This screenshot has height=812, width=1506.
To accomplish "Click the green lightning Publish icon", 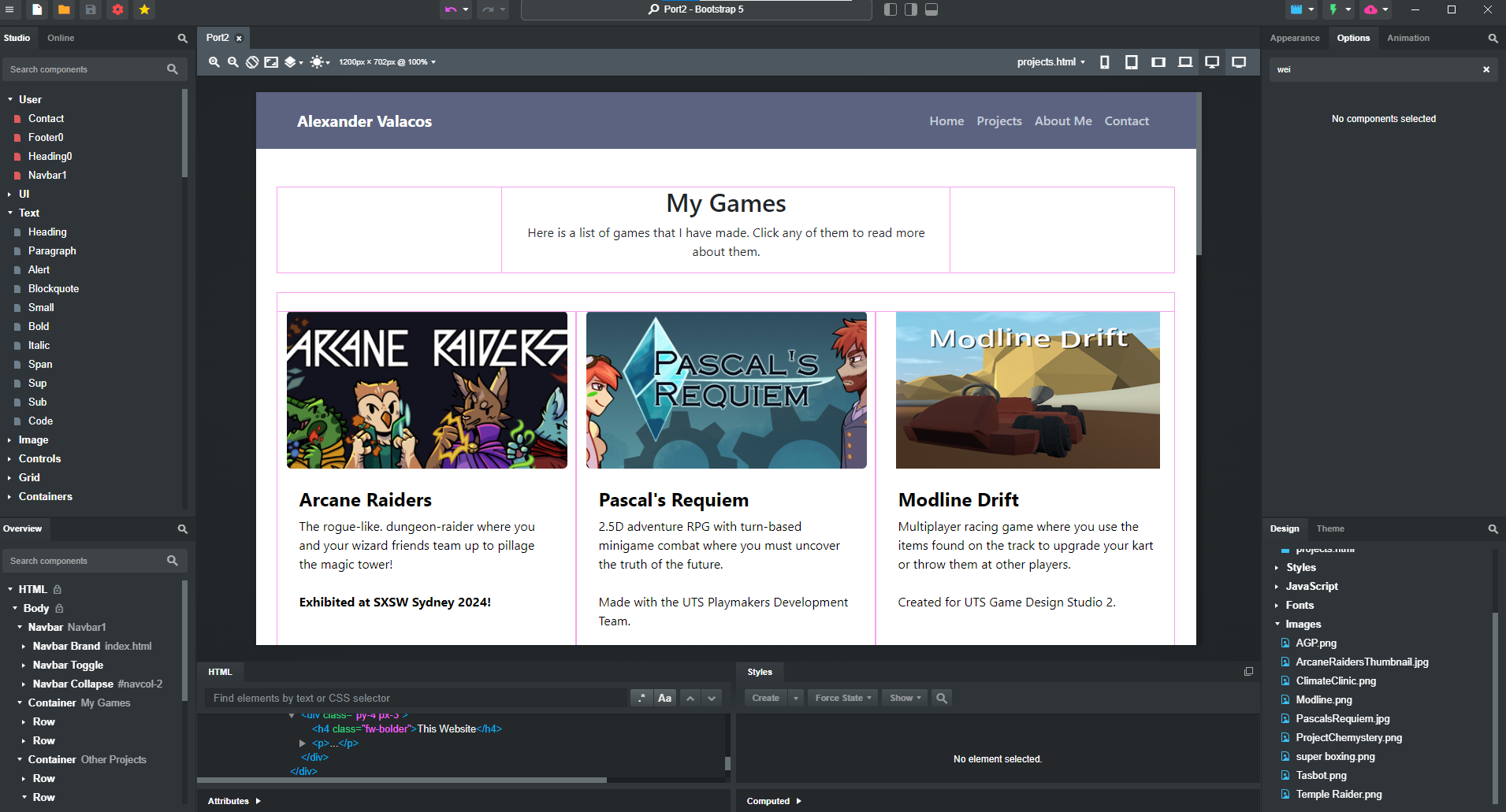I will pyautogui.click(x=1333, y=9).
